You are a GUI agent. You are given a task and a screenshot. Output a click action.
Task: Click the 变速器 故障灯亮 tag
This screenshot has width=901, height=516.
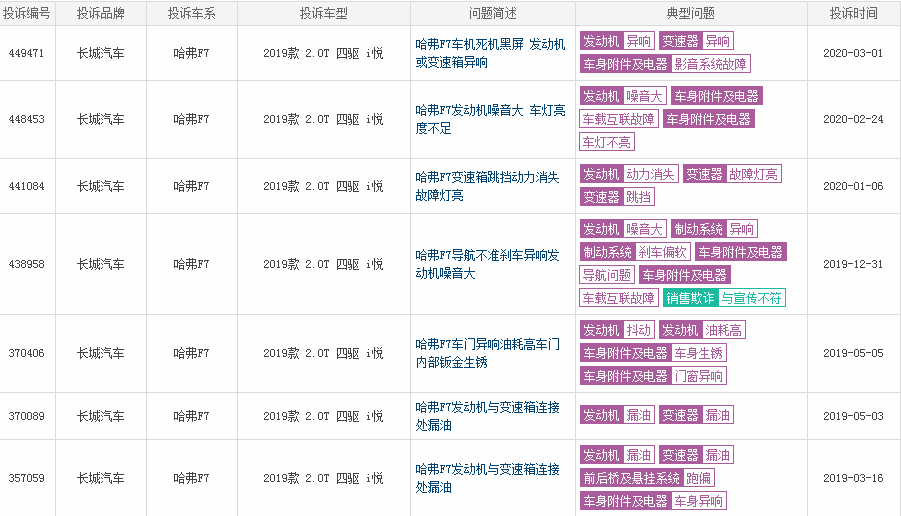[x=733, y=174]
